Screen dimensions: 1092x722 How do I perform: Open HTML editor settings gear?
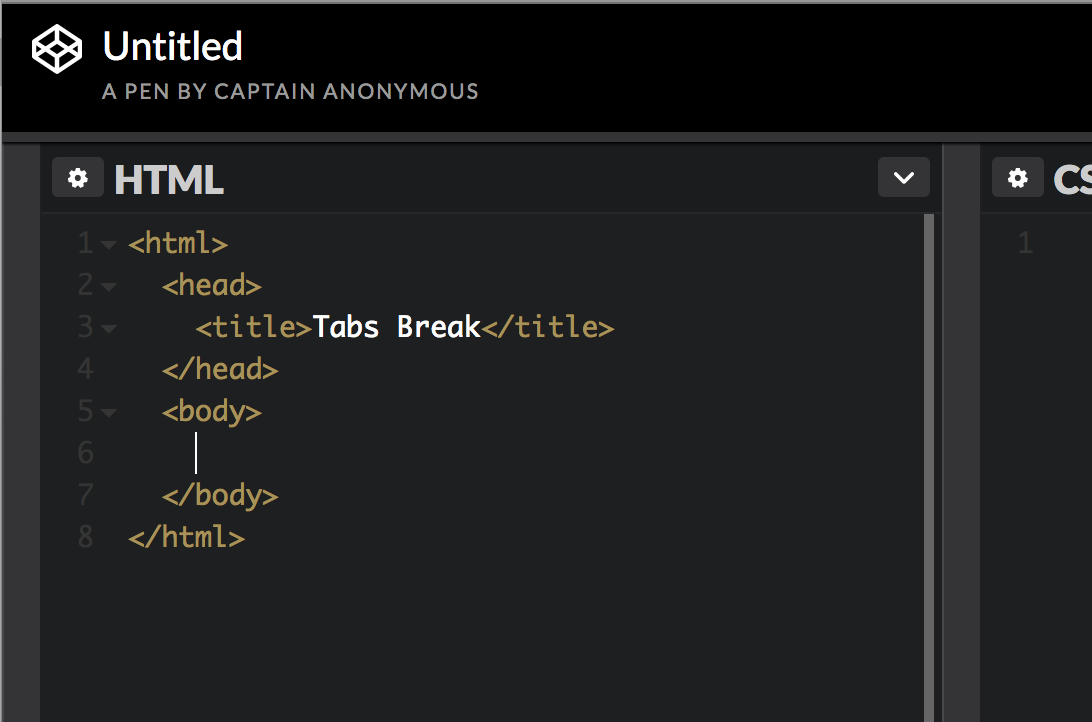(78, 178)
